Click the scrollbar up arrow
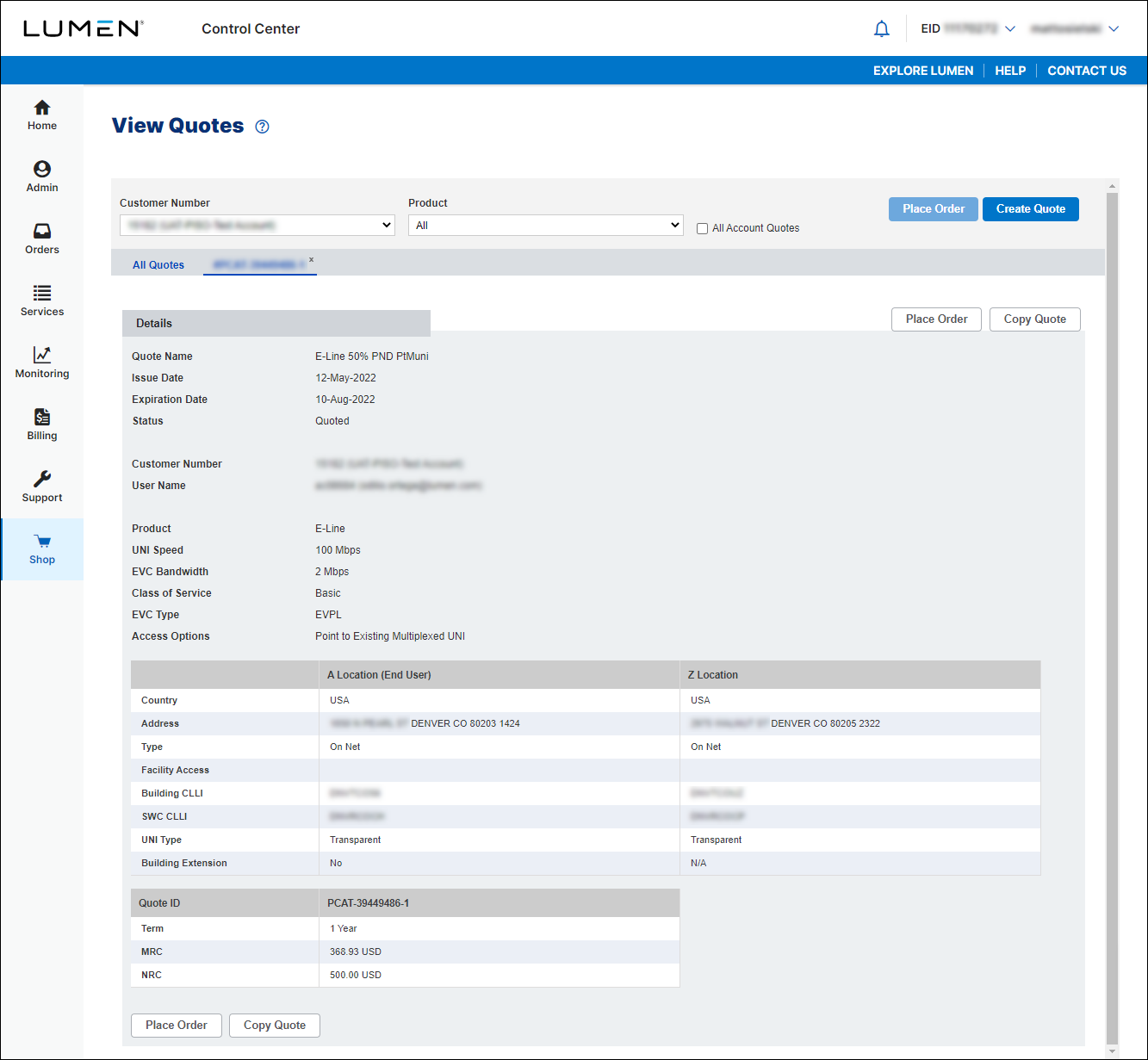 pos(1112,186)
